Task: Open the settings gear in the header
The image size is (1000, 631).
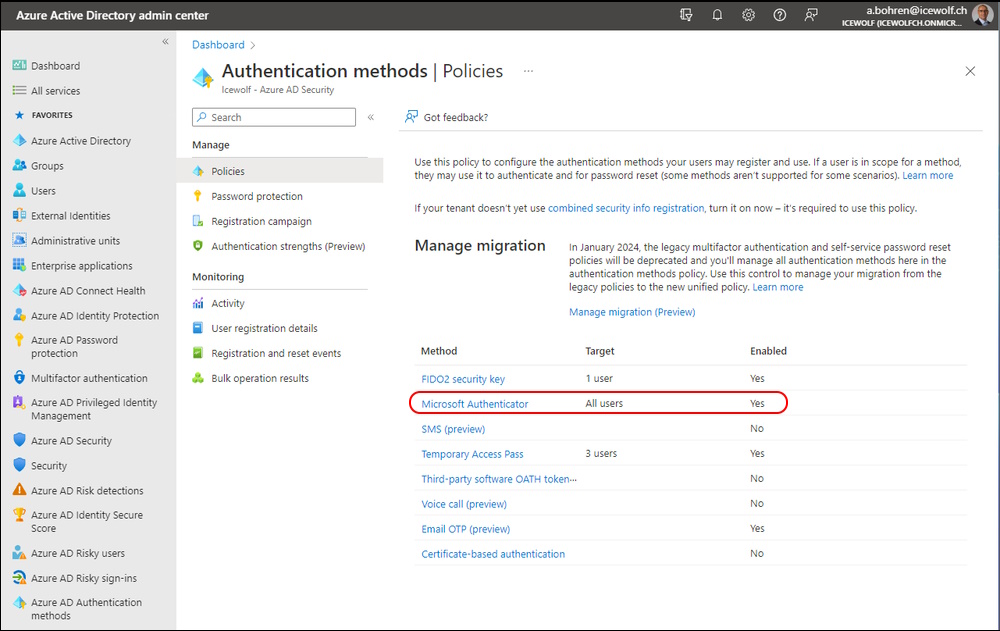Action: (x=749, y=15)
